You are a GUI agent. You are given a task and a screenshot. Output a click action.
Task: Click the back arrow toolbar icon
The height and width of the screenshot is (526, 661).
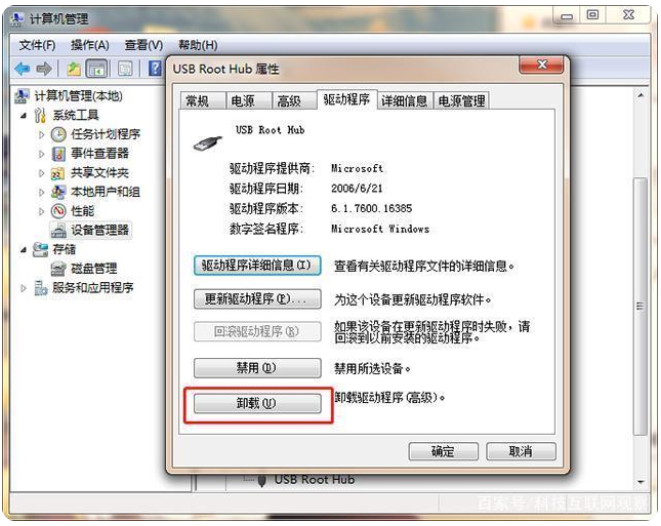click(22, 68)
